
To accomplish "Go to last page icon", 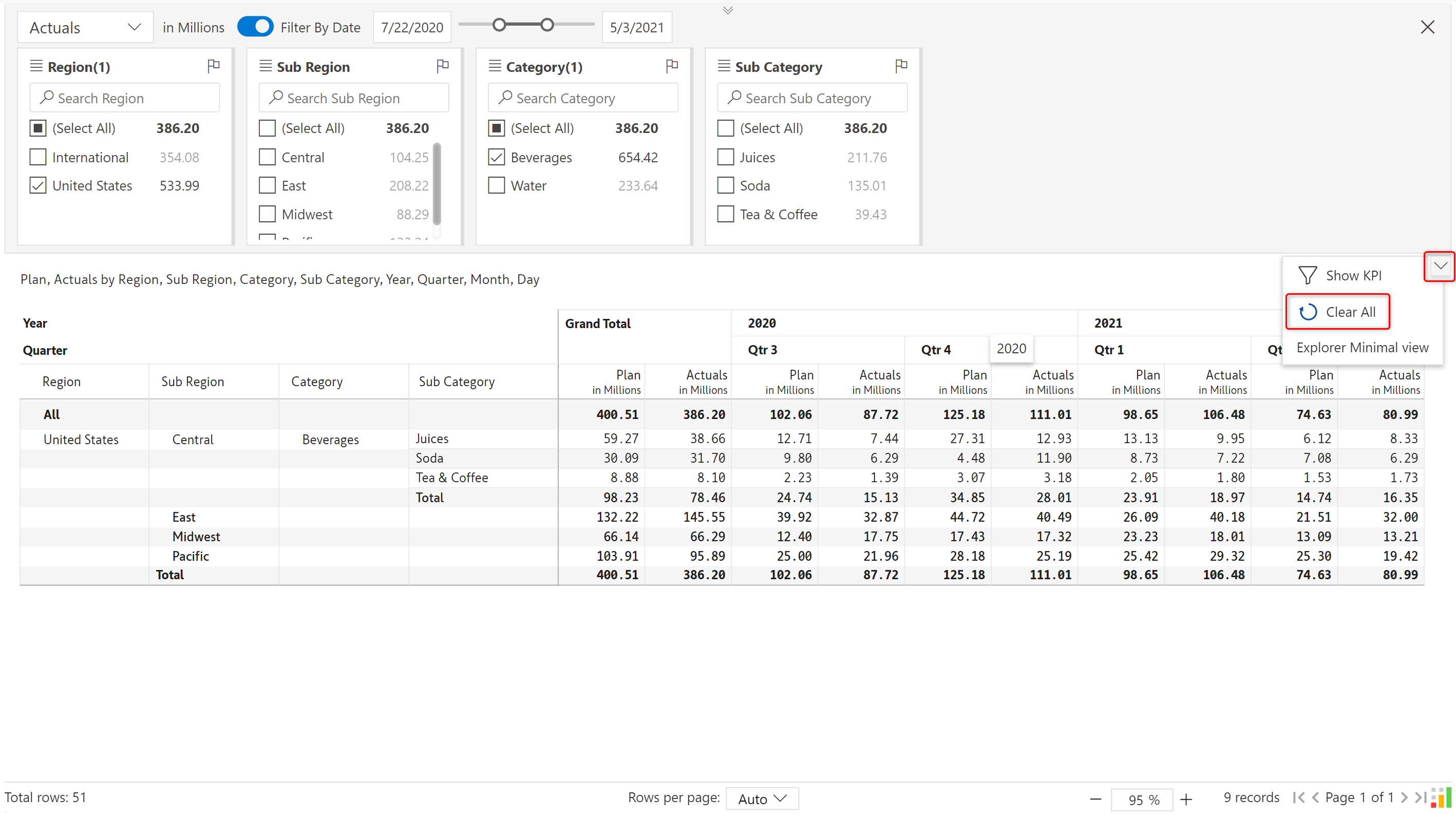I will 1420,797.
